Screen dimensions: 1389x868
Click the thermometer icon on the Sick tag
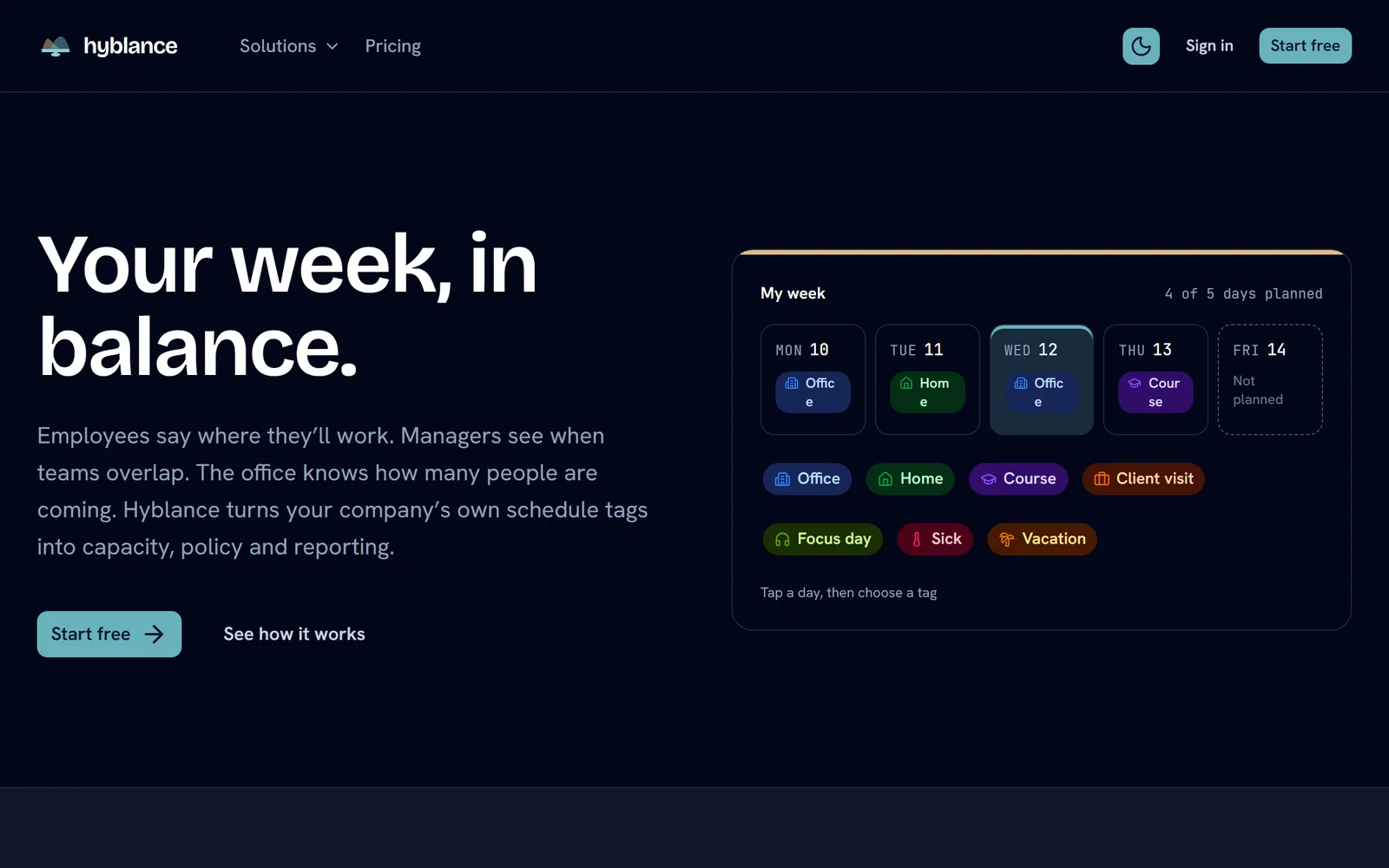917,539
